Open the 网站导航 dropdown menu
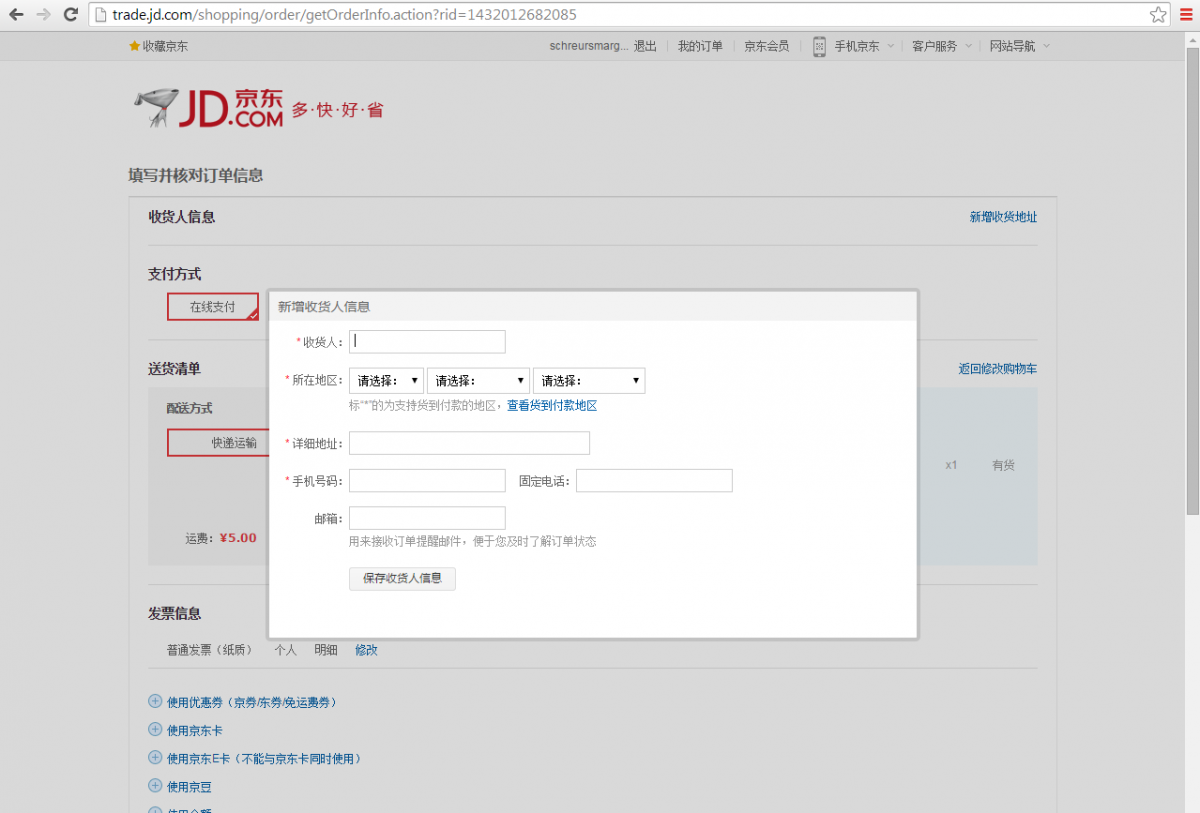Screen dimensions: 1200x813 click(x=1020, y=46)
